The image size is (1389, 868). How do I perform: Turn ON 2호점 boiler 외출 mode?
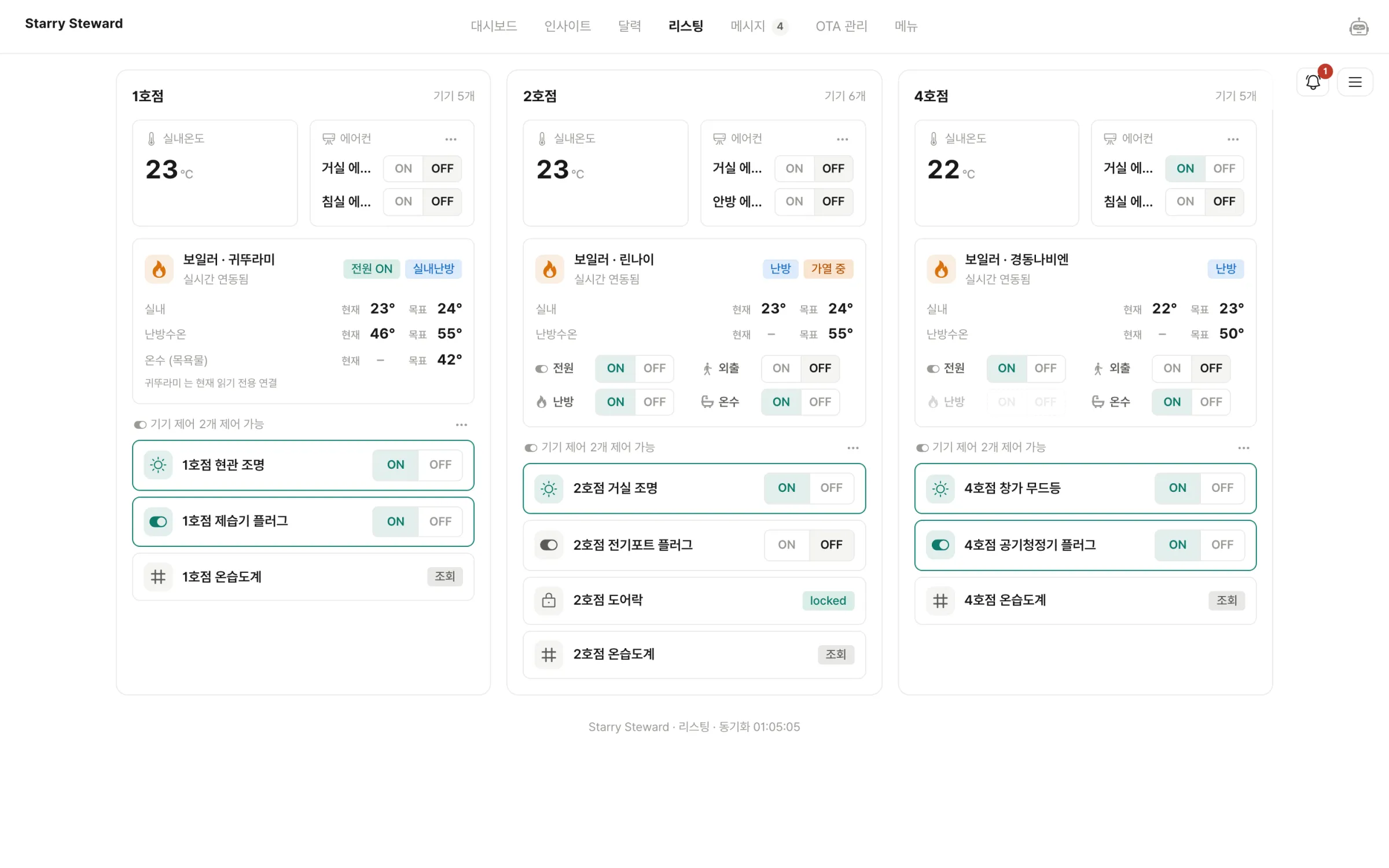pos(781,369)
